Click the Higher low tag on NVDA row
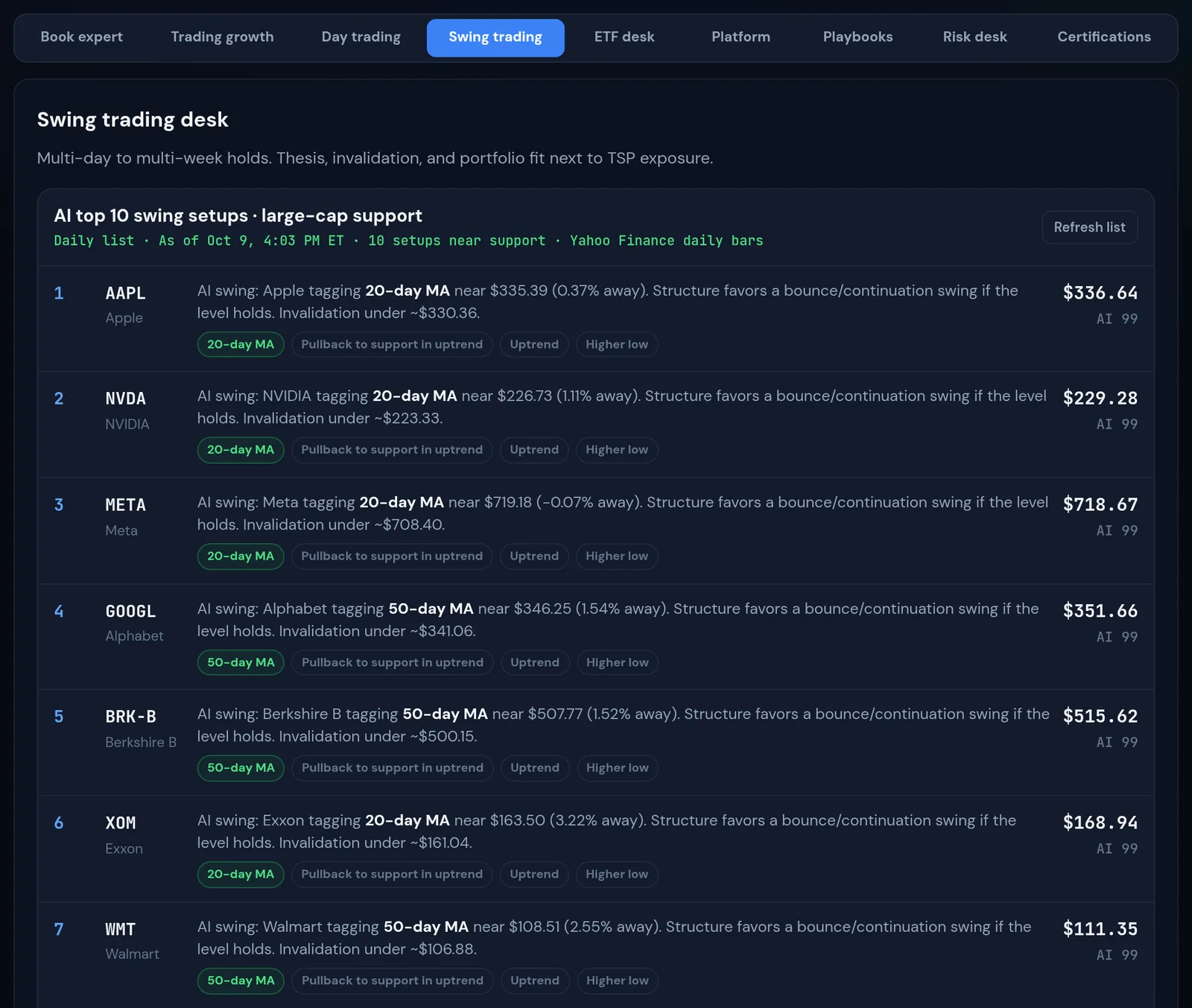Image resolution: width=1192 pixels, height=1008 pixels. coord(617,450)
